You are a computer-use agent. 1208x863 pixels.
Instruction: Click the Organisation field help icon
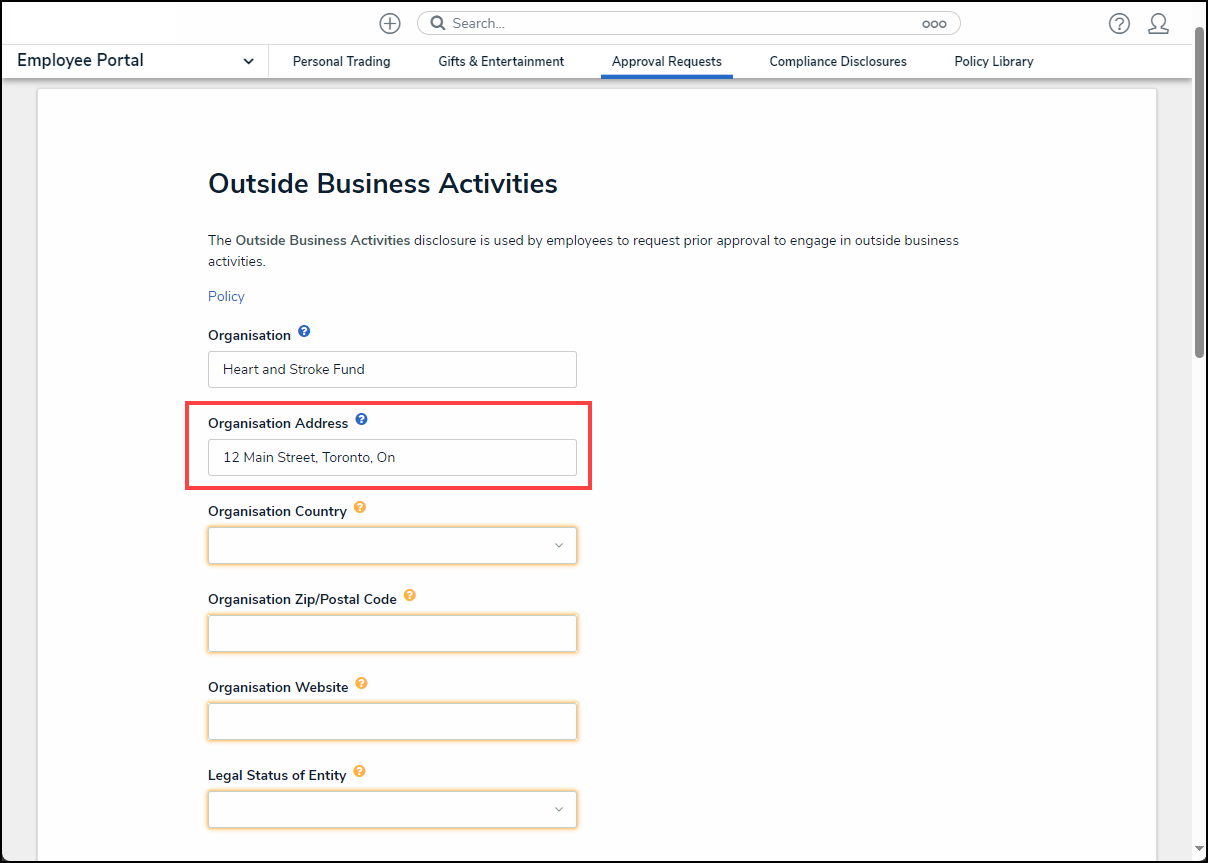click(304, 332)
